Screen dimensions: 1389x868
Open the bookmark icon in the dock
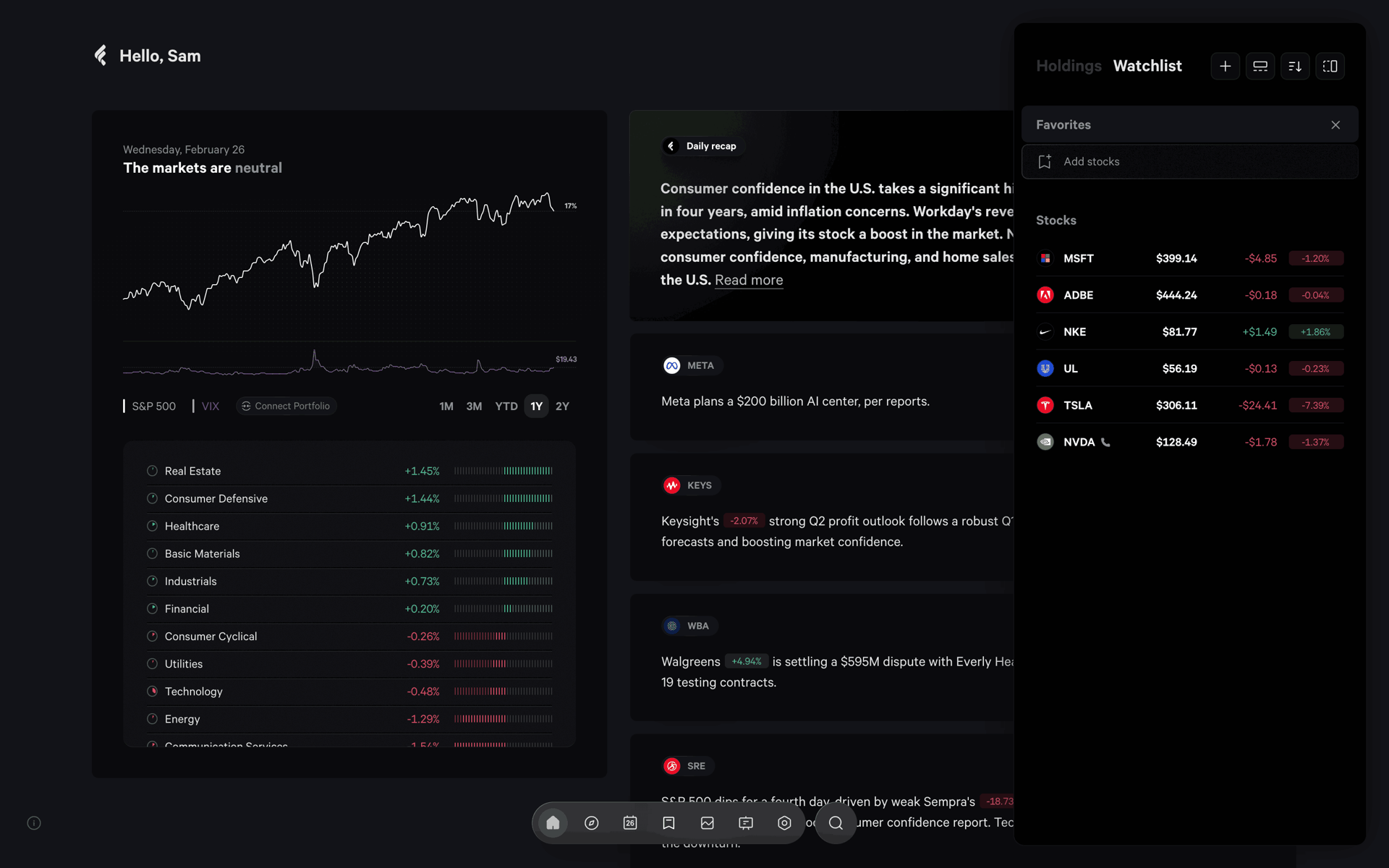[x=668, y=822]
